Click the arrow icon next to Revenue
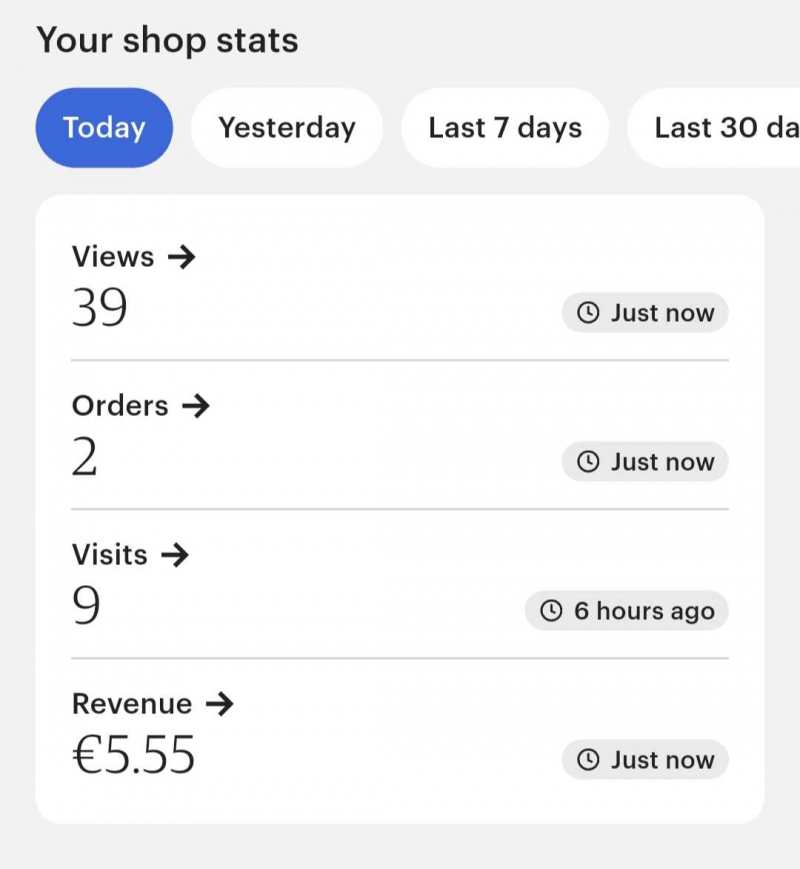 (x=218, y=704)
